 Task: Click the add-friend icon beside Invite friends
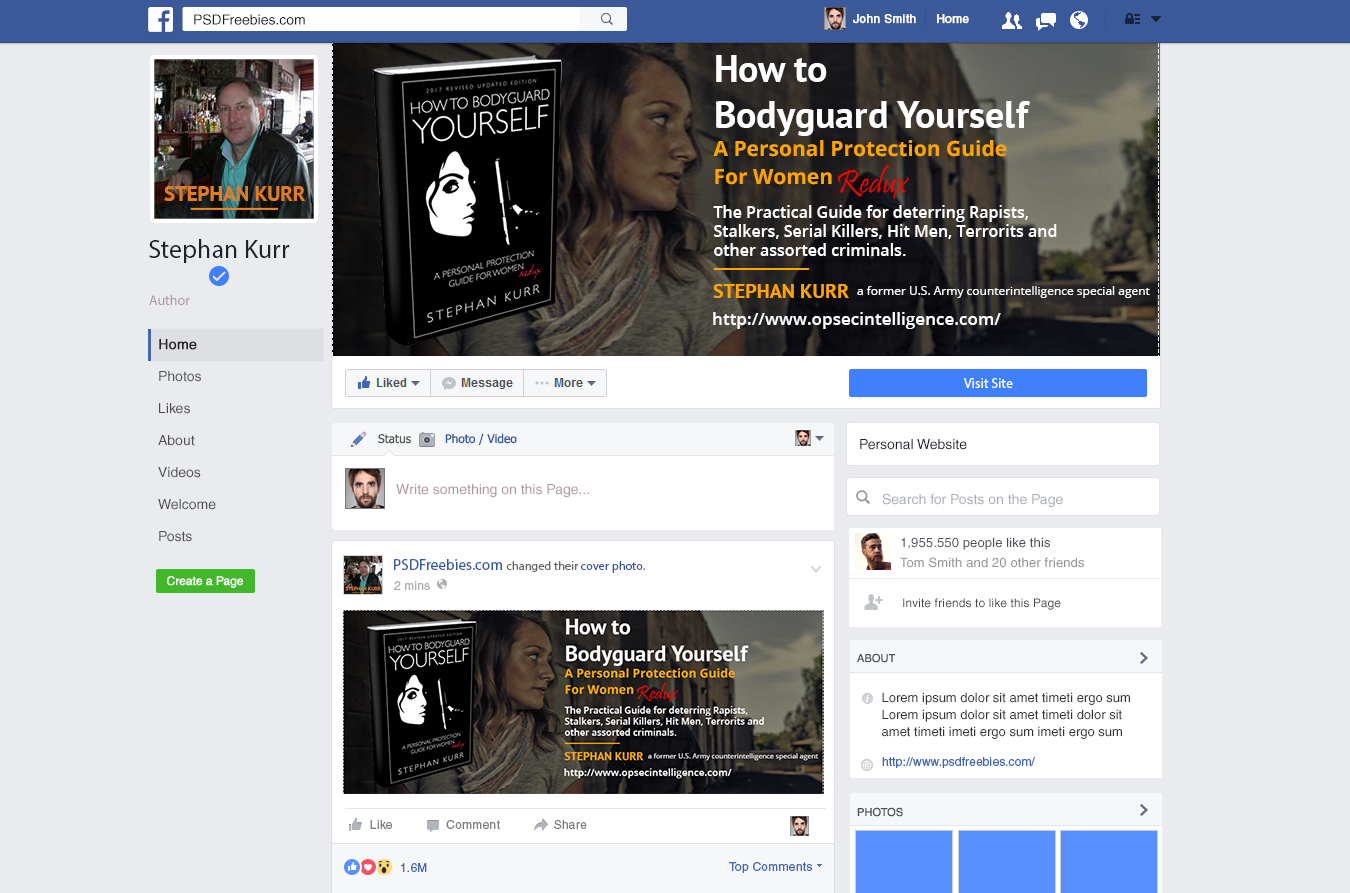click(x=874, y=602)
